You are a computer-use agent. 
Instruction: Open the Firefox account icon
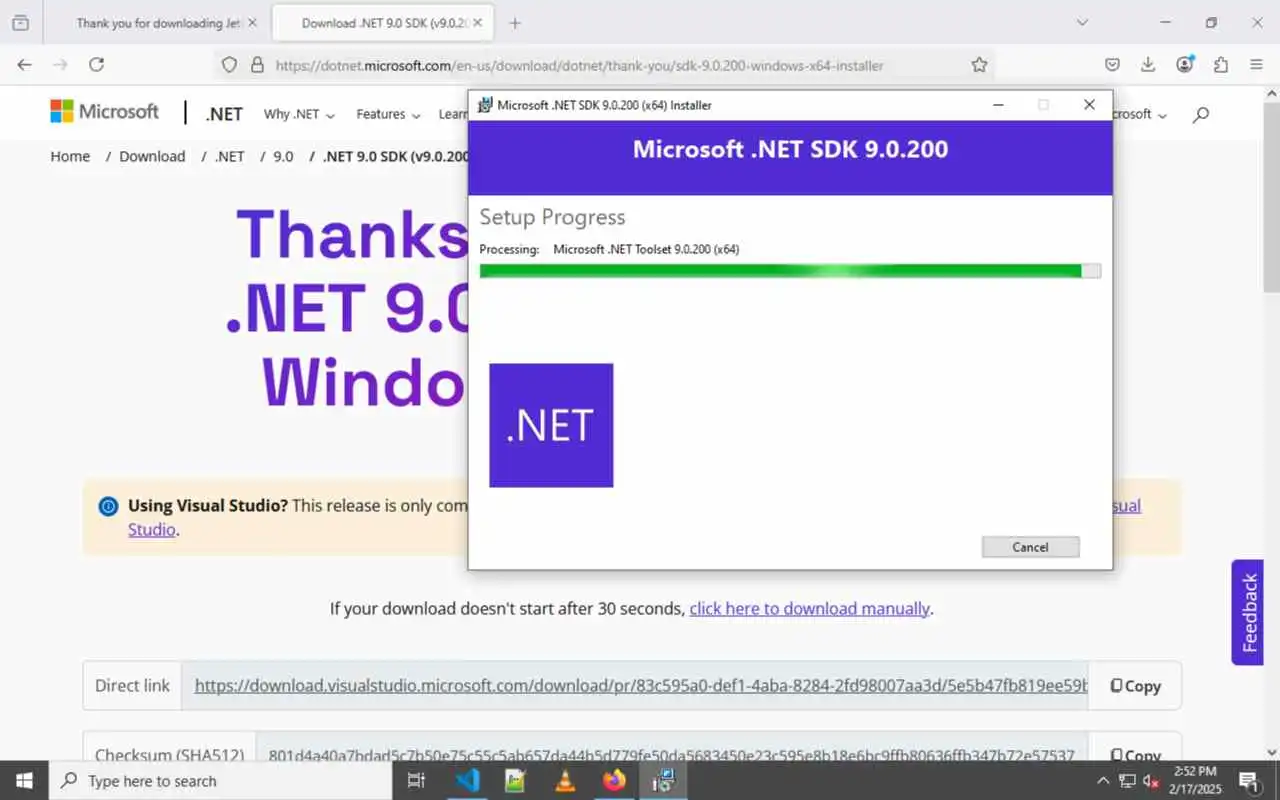1185,65
